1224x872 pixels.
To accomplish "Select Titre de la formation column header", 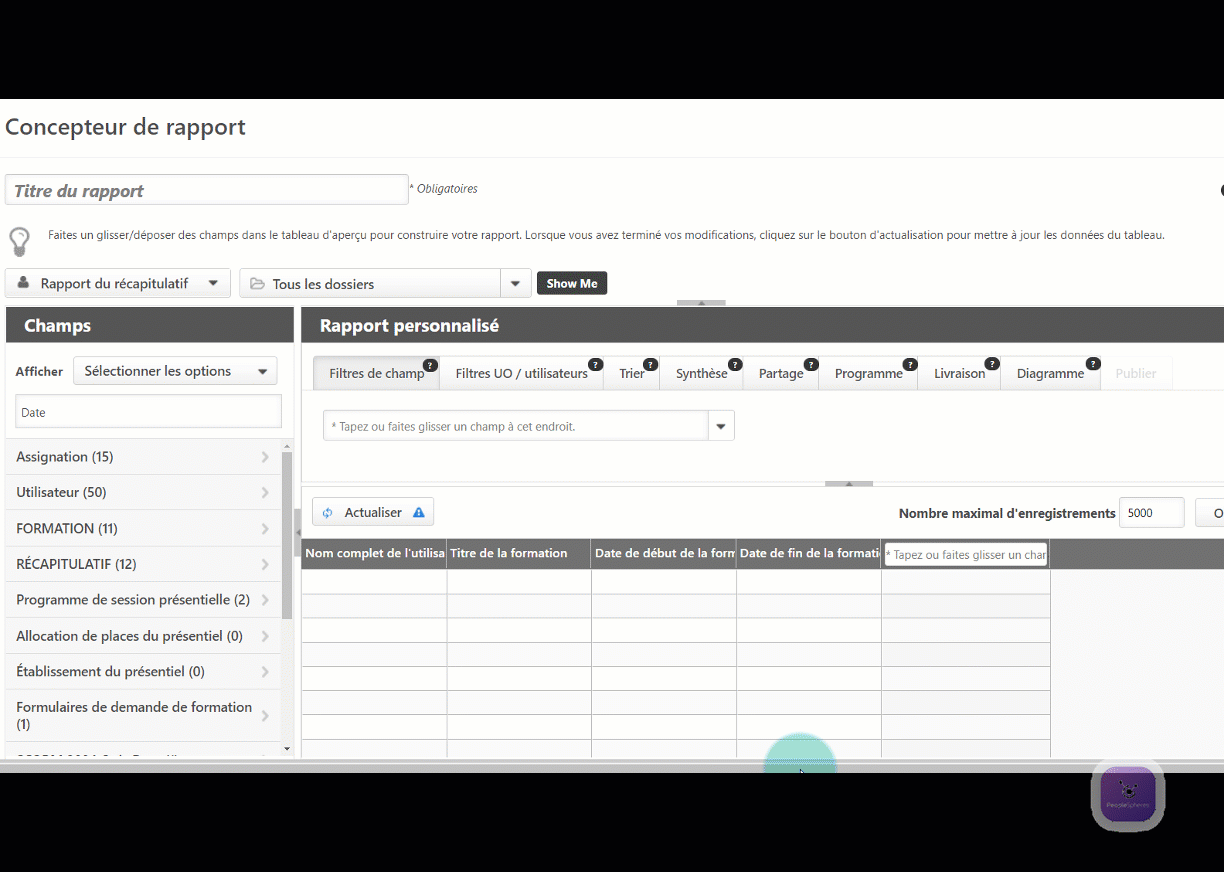I will click(x=519, y=553).
